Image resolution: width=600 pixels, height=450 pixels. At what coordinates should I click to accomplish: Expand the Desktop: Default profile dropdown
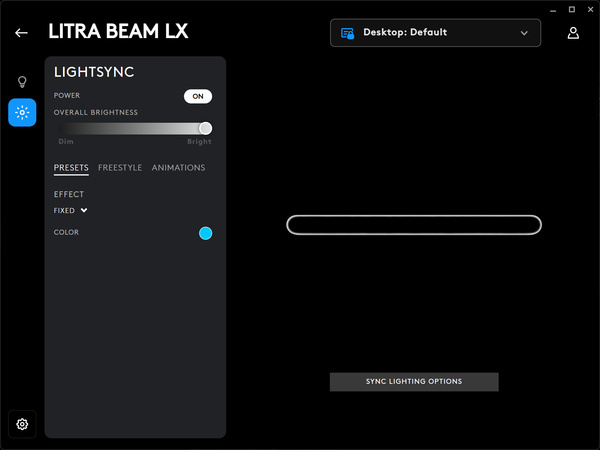click(435, 33)
